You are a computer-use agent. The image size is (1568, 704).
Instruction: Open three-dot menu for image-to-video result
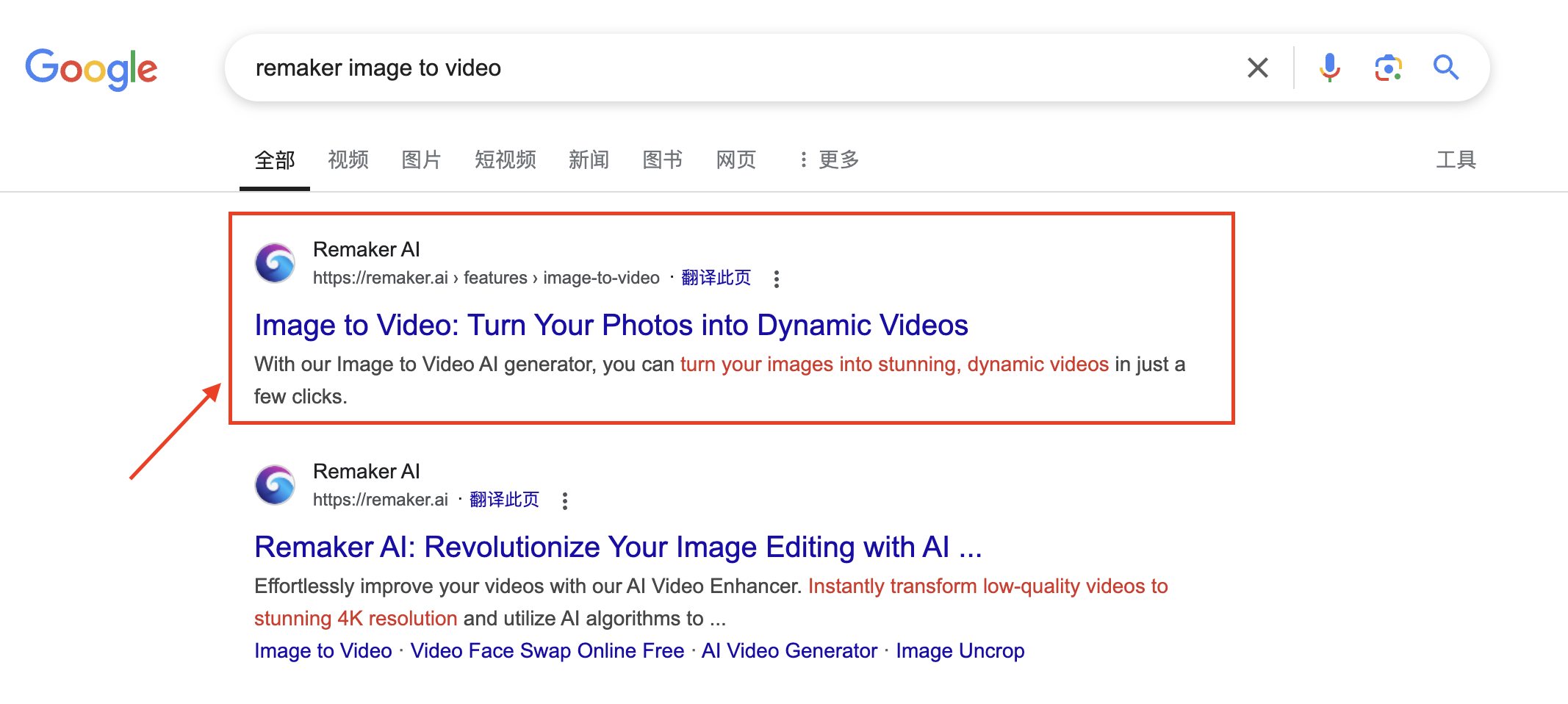pyautogui.click(x=777, y=279)
